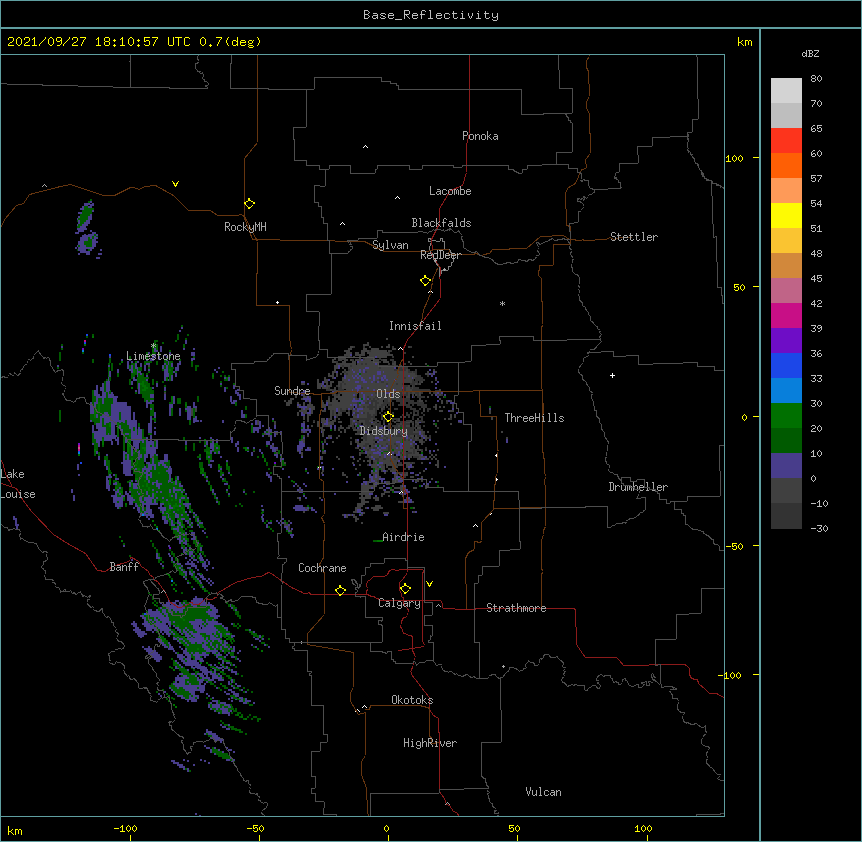Click the 100 tick label on the bottom axis
The height and width of the screenshot is (842, 862).
click(x=643, y=828)
